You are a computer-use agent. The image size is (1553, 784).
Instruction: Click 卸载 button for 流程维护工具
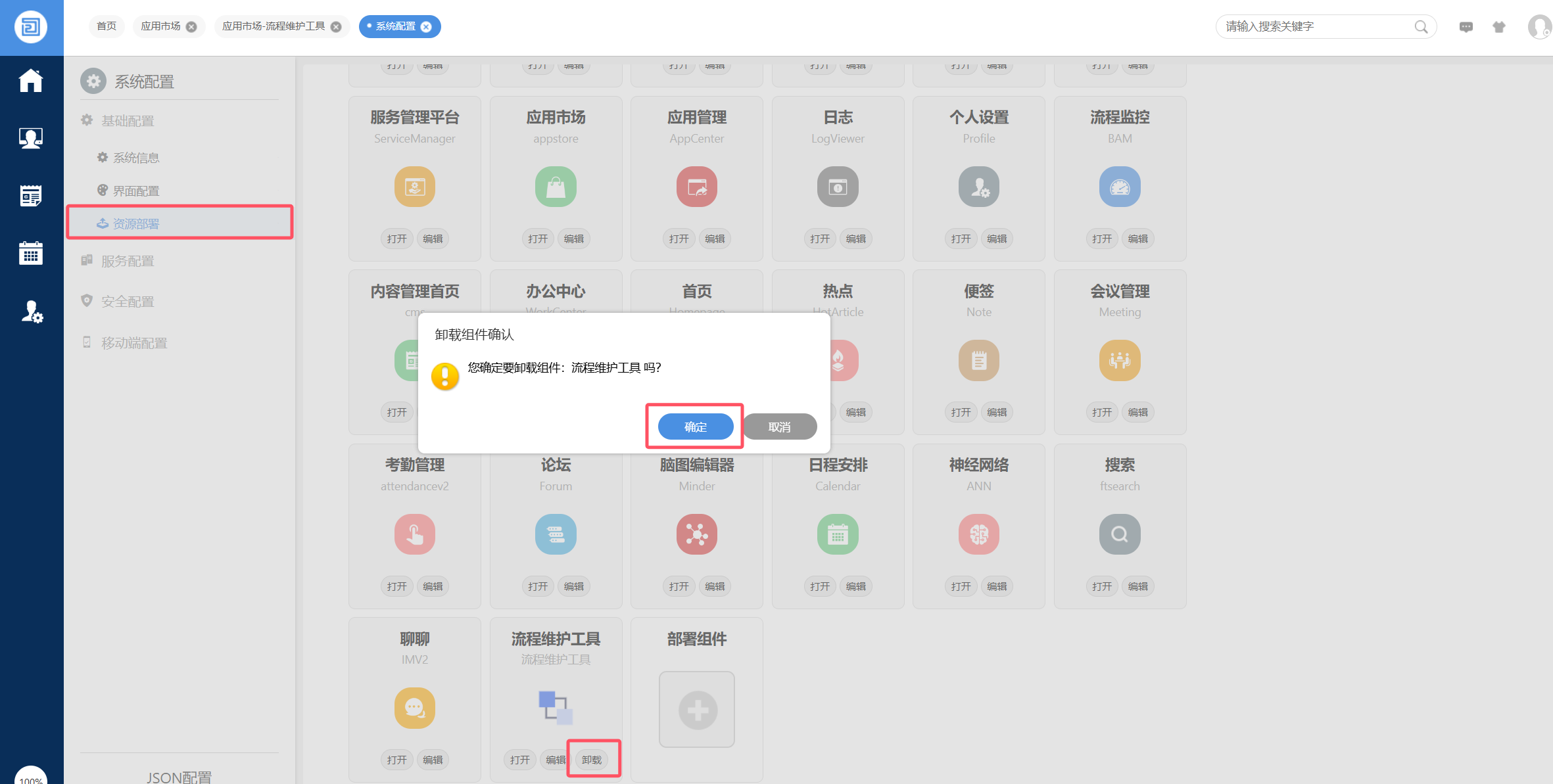point(592,760)
